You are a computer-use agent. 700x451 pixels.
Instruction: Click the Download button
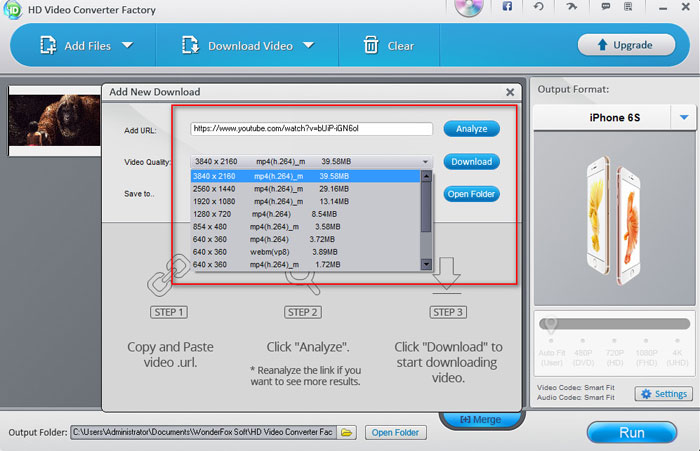point(471,162)
